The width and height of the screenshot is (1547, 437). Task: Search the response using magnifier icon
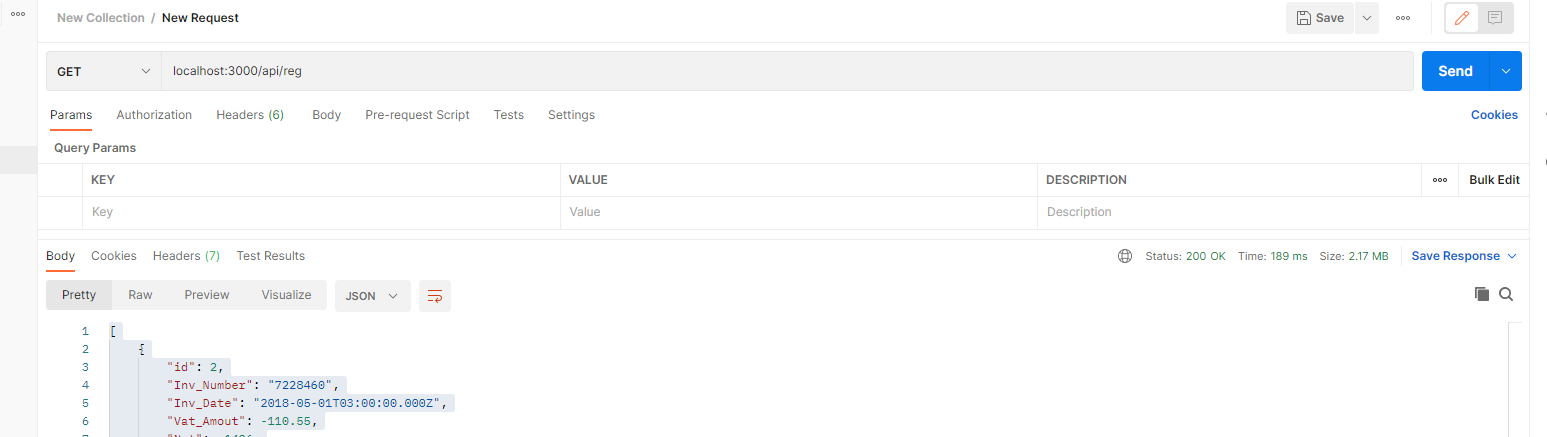tap(1506, 294)
